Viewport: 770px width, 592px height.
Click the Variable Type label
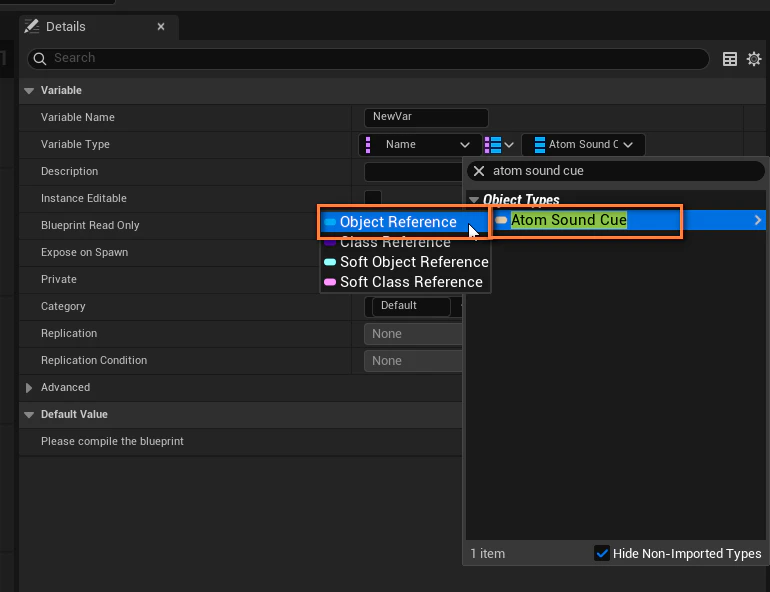point(75,144)
